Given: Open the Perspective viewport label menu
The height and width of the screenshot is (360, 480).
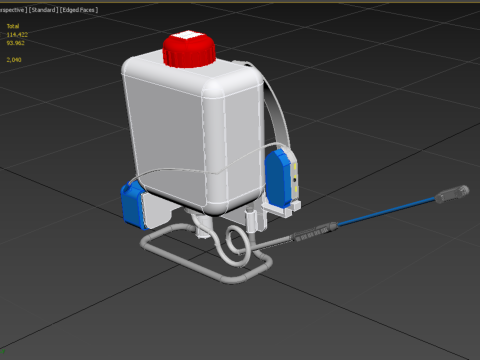Looking at the screenshot, I should pos(13,10).
